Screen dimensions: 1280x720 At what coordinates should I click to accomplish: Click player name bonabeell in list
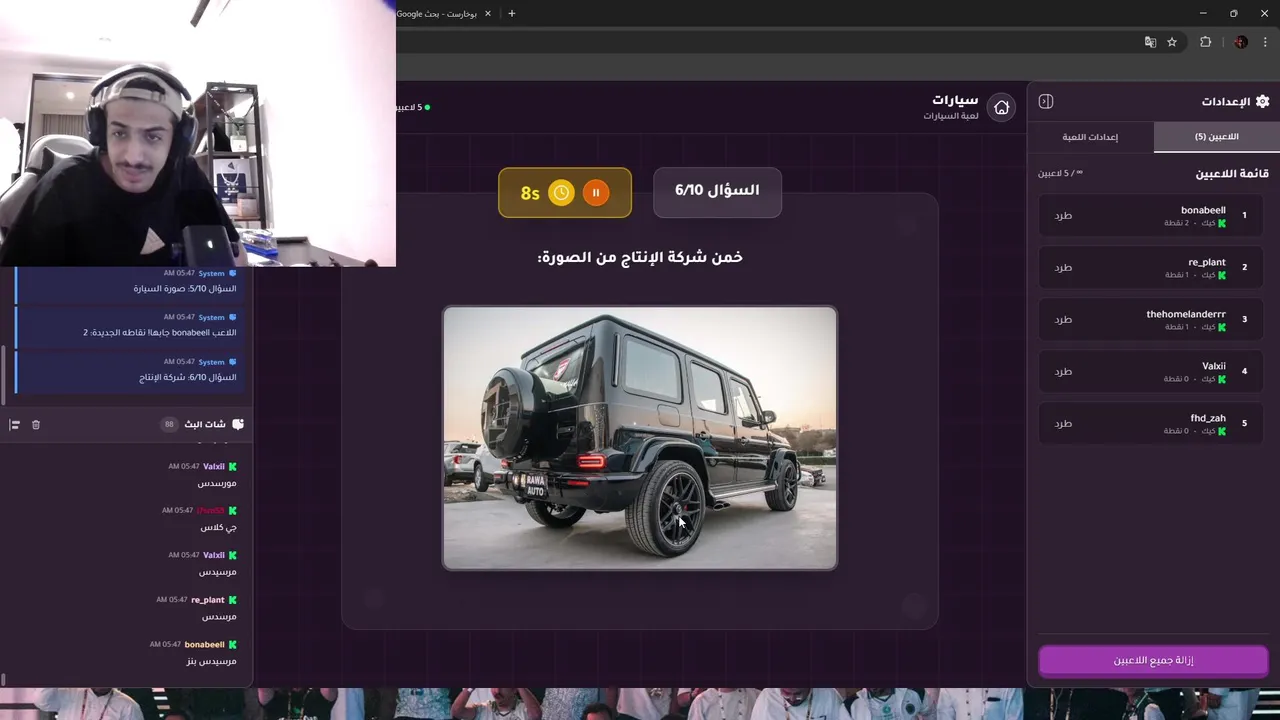[1203, 210]
